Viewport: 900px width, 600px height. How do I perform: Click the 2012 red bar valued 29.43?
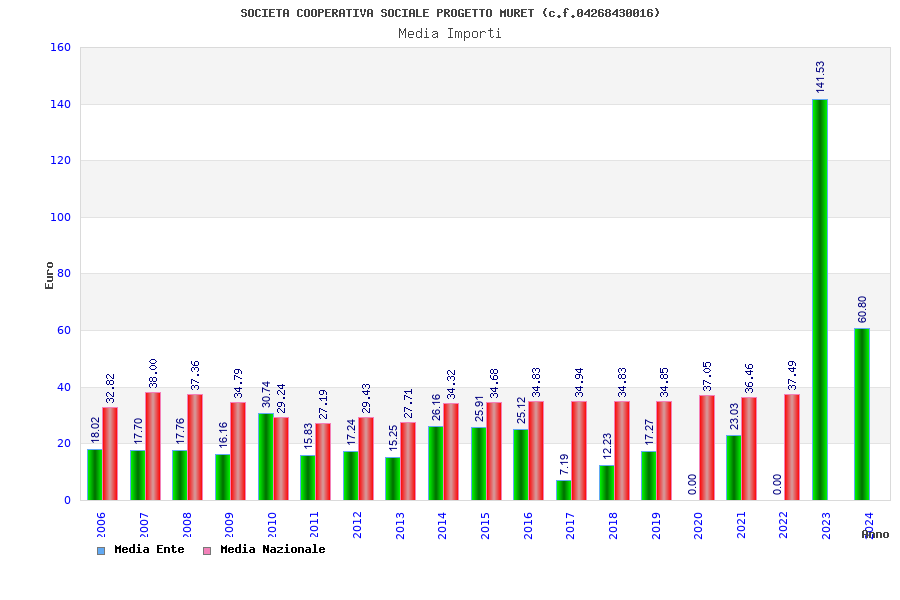(x=366, y=458)
